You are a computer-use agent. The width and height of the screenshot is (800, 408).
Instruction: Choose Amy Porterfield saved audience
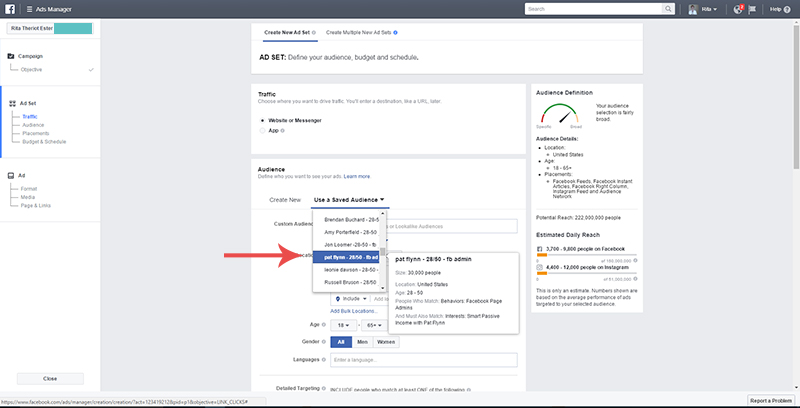[346, 232]
